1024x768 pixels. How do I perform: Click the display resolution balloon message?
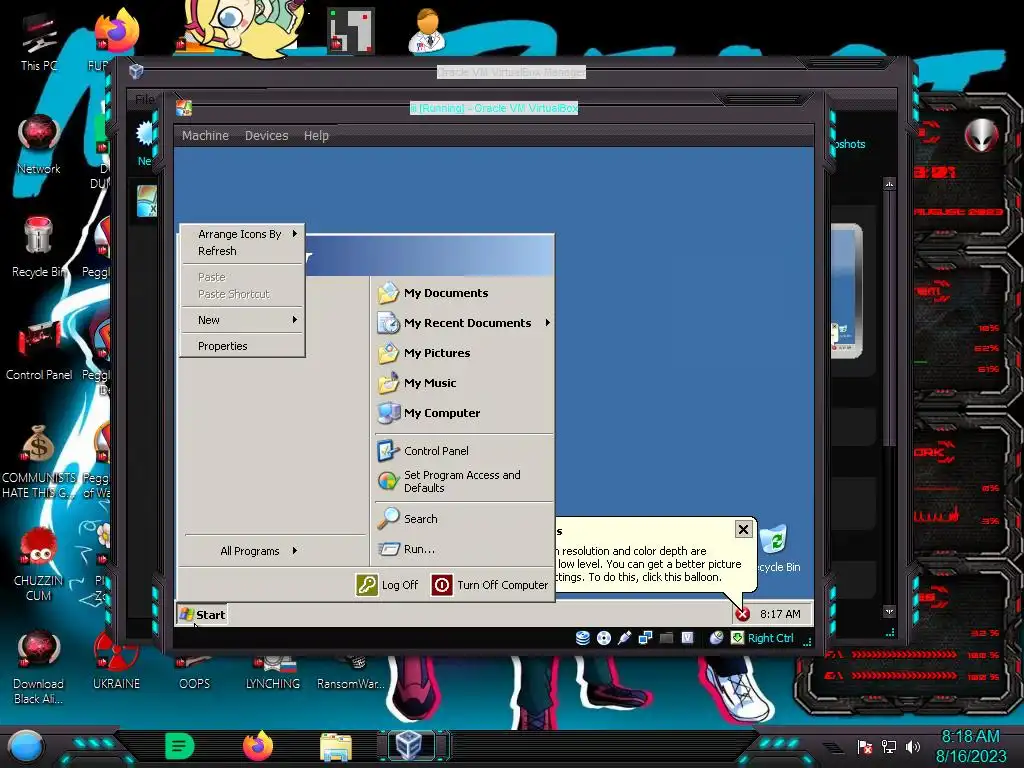point(649,564)
